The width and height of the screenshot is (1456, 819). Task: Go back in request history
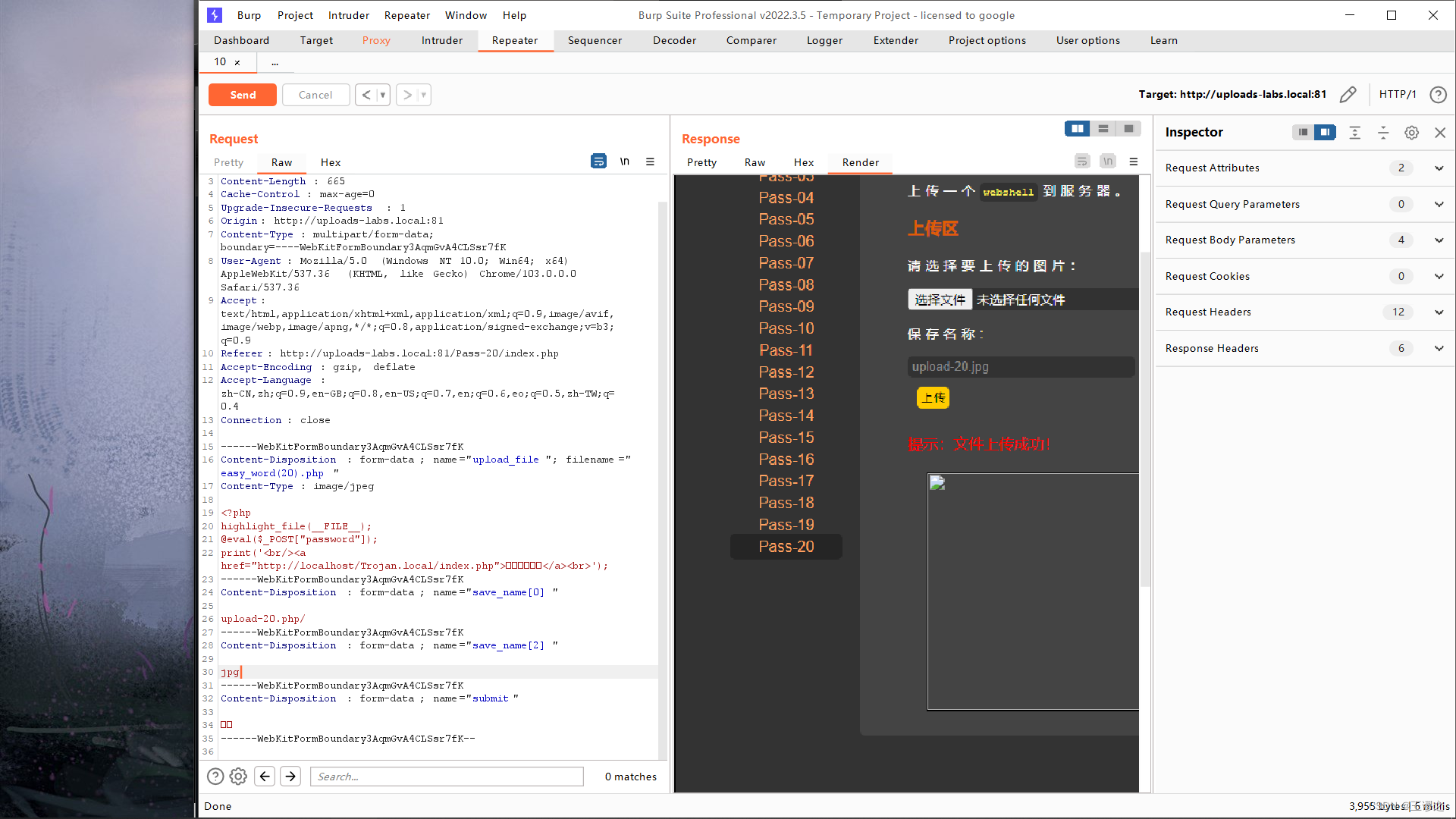point(366,95)
